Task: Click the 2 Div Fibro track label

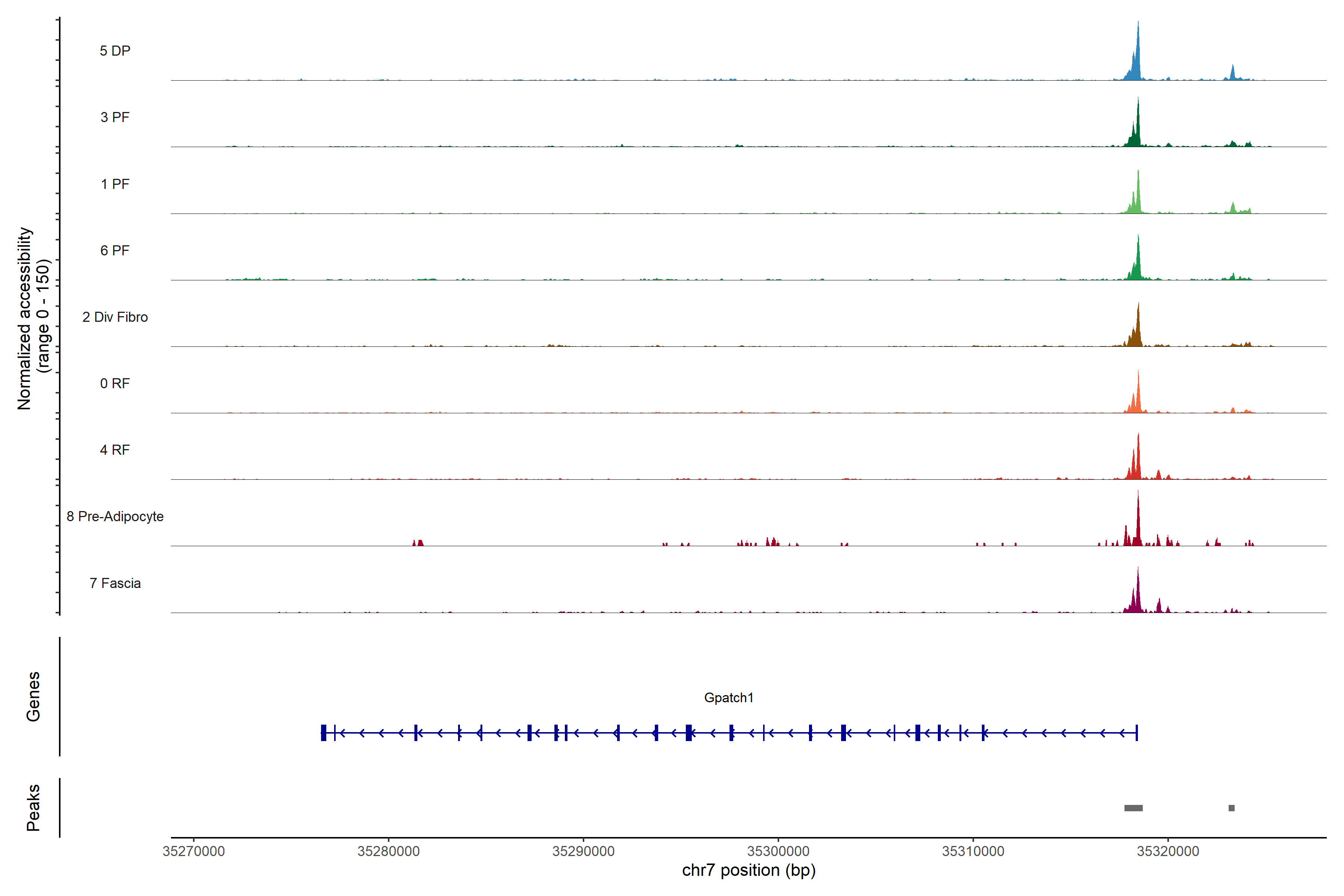Action: coord(115,317)
